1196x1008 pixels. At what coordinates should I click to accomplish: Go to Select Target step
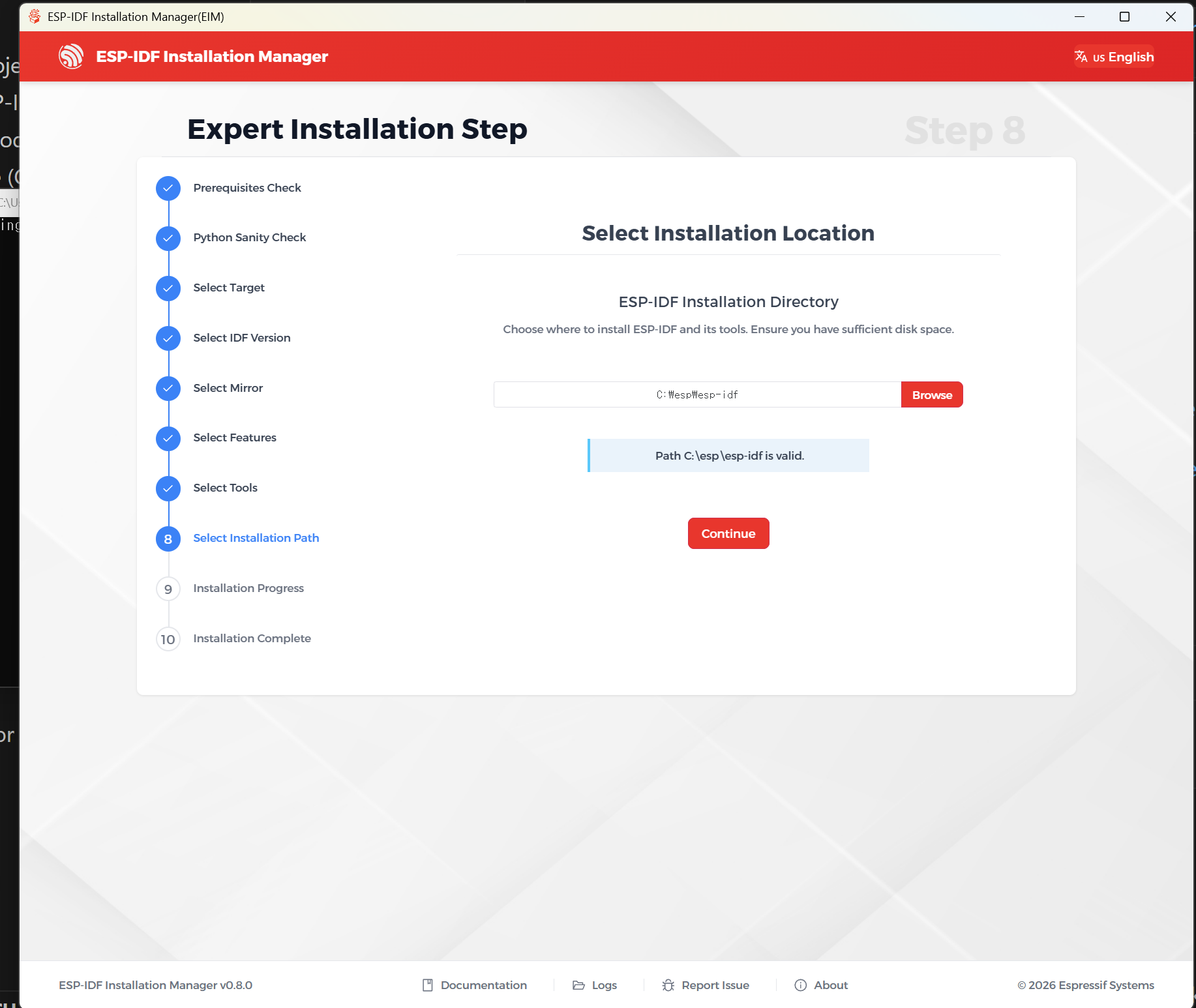click(x=229, y=288)
